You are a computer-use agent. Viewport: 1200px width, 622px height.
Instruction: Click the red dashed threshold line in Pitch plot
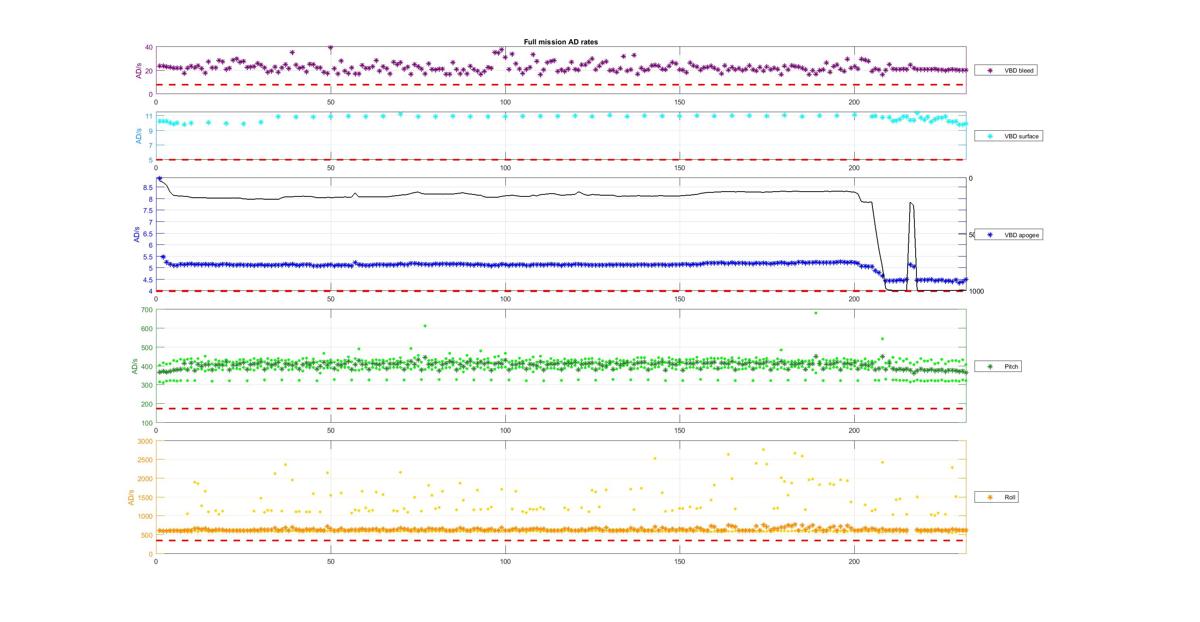click(x=561, y=408)
